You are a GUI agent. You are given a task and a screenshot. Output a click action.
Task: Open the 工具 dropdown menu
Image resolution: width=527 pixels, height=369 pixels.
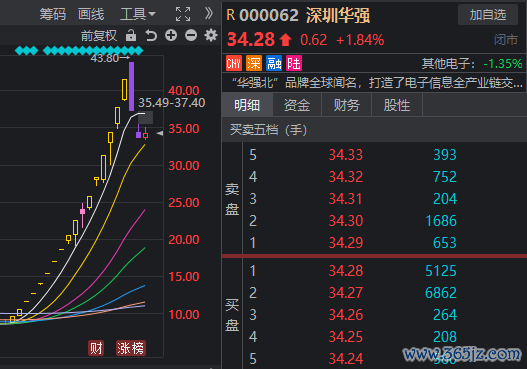click(138, 14)
